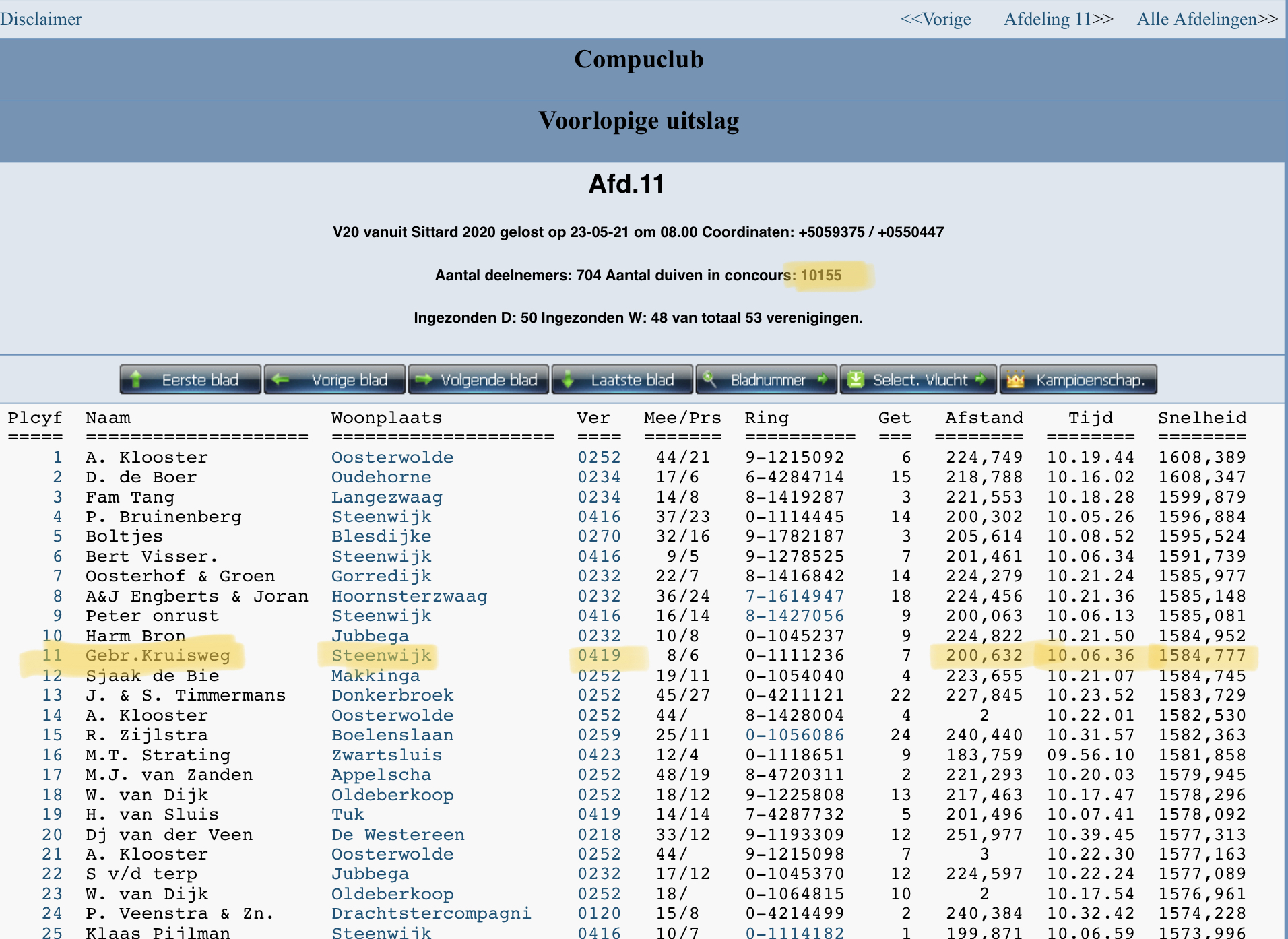1288x939 pixels.
Task: Open rank number 11 link
Action: tap(52, 655)
